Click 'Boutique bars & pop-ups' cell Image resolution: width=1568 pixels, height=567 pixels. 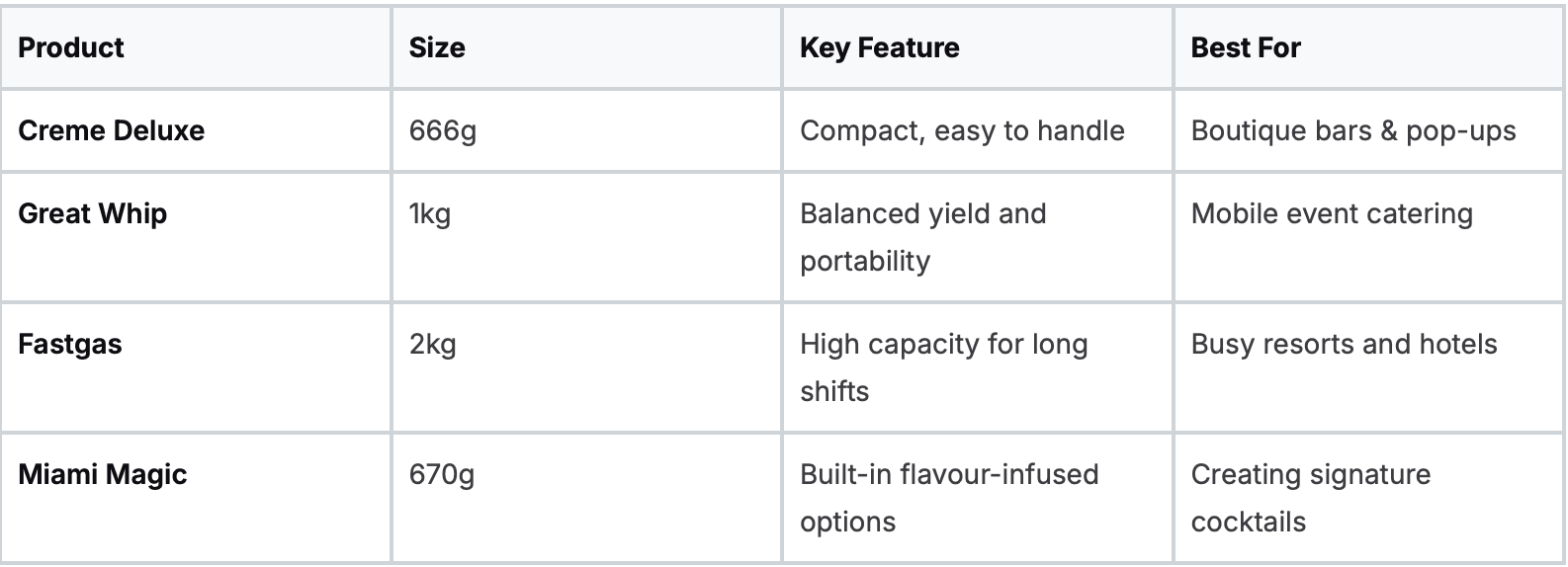1352,130
